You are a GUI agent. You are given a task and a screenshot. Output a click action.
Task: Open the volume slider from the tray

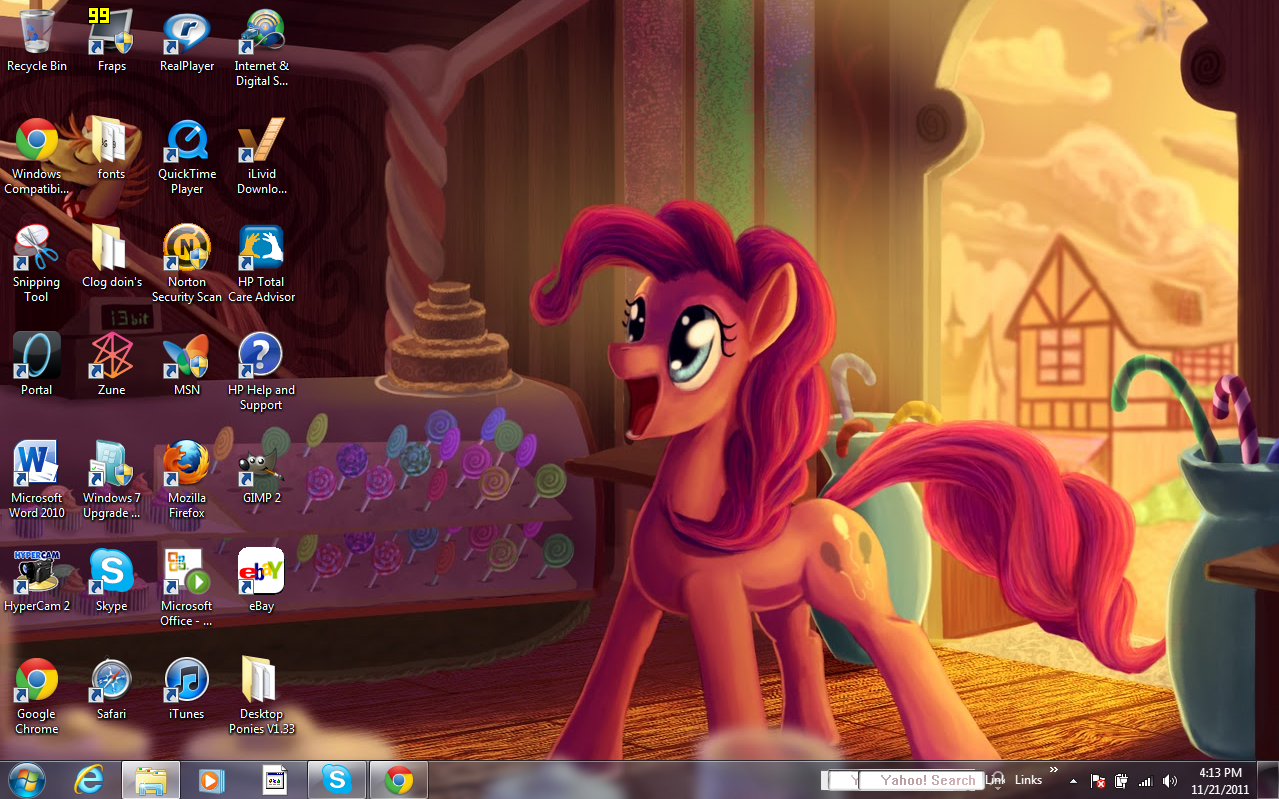pyautogui.click(x=1169, y=781)
